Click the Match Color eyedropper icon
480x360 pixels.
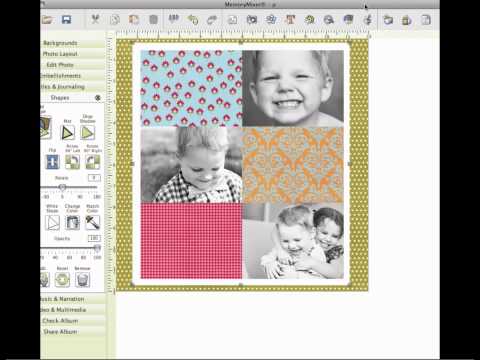(x=93, y=222)
